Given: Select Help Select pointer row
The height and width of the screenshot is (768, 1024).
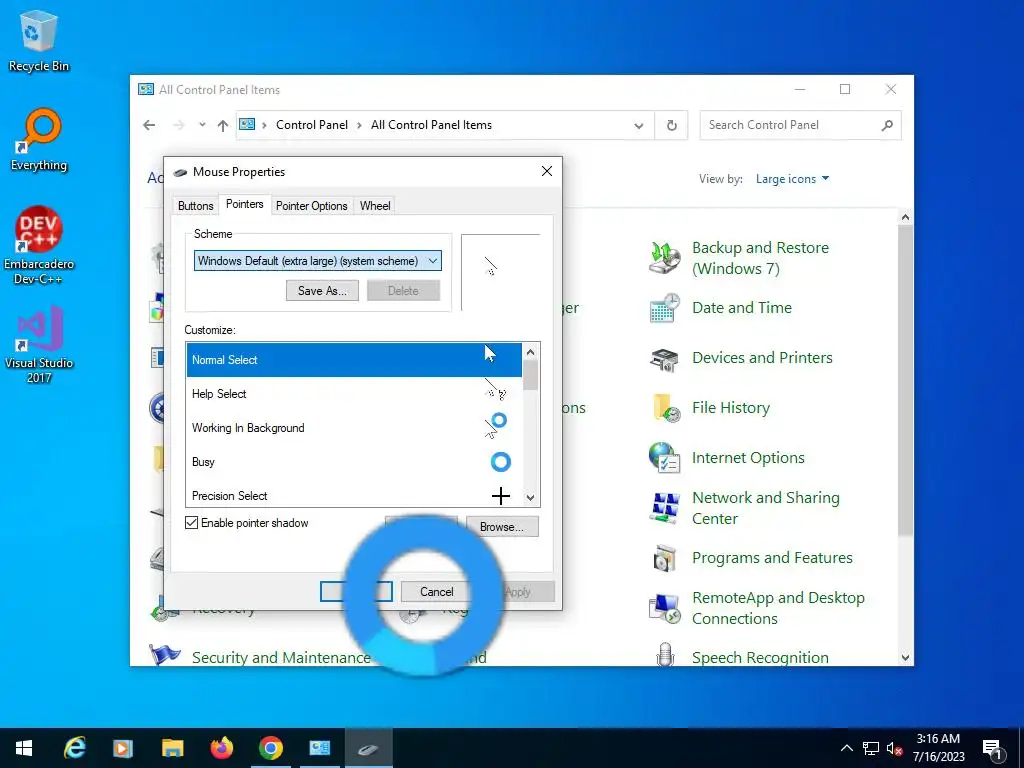Looking at the screenshot, I should pos(354,394).
